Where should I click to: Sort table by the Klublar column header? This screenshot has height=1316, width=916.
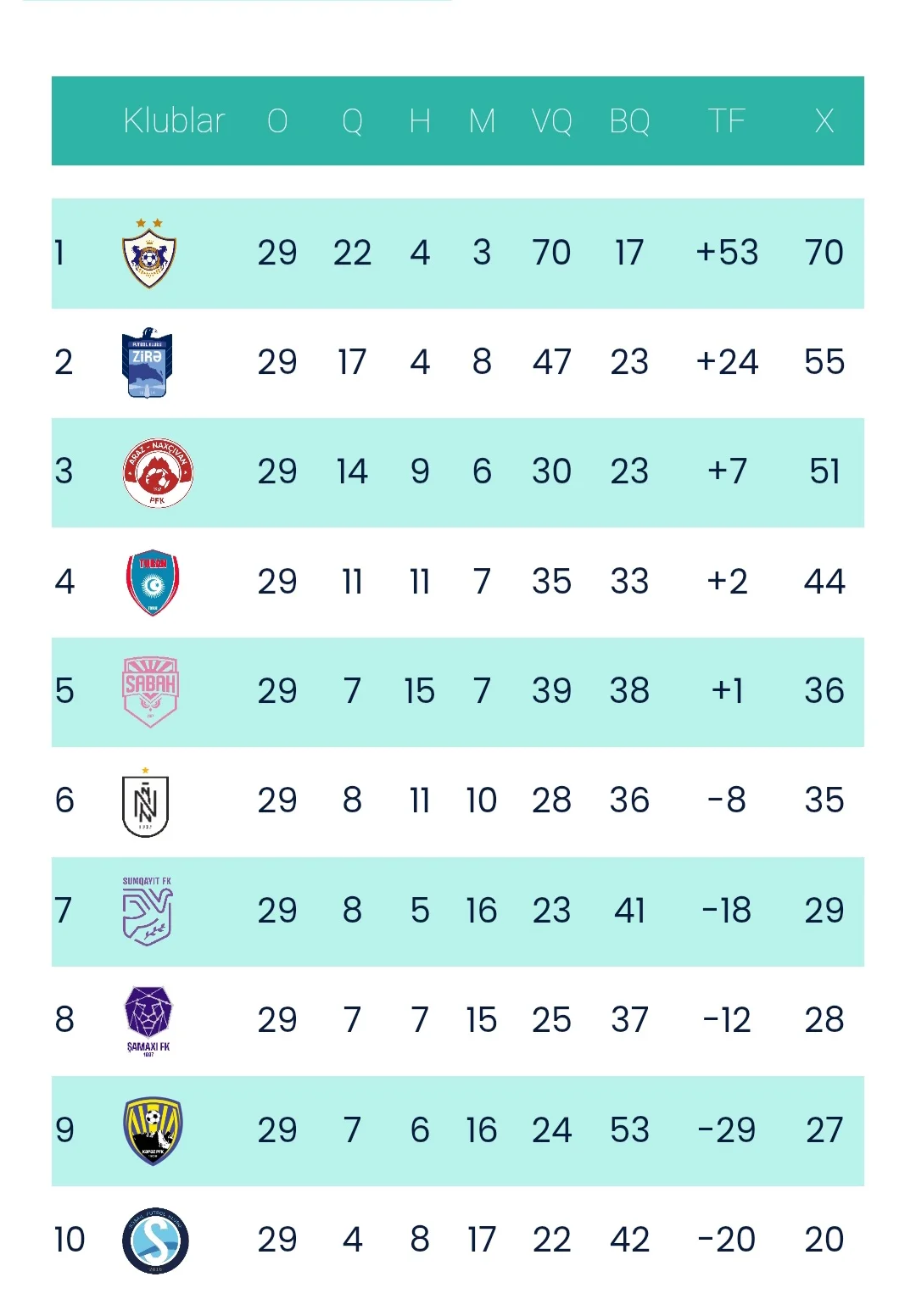click(174, 120)
